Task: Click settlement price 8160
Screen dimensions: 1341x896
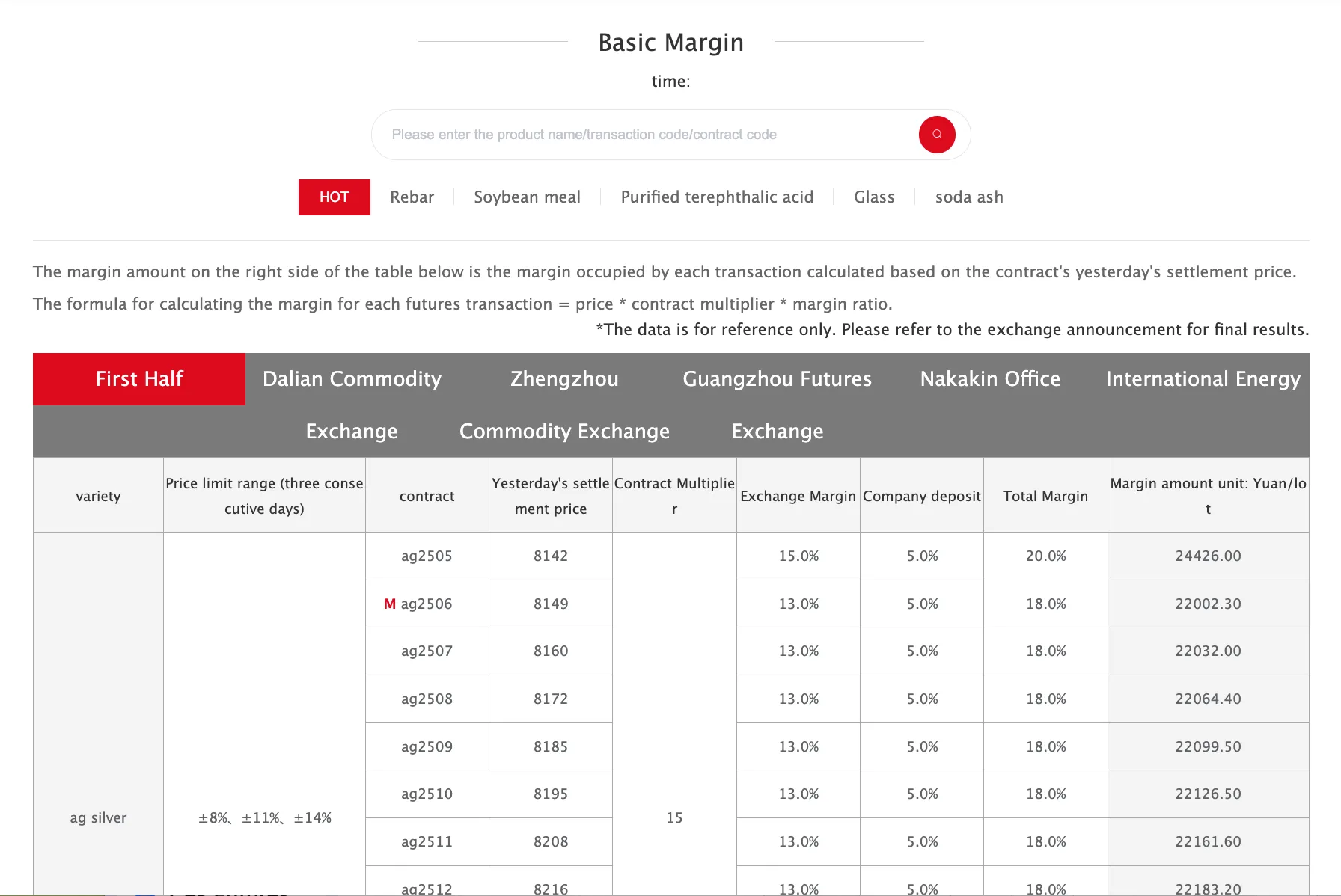Action: click(551, 651)
